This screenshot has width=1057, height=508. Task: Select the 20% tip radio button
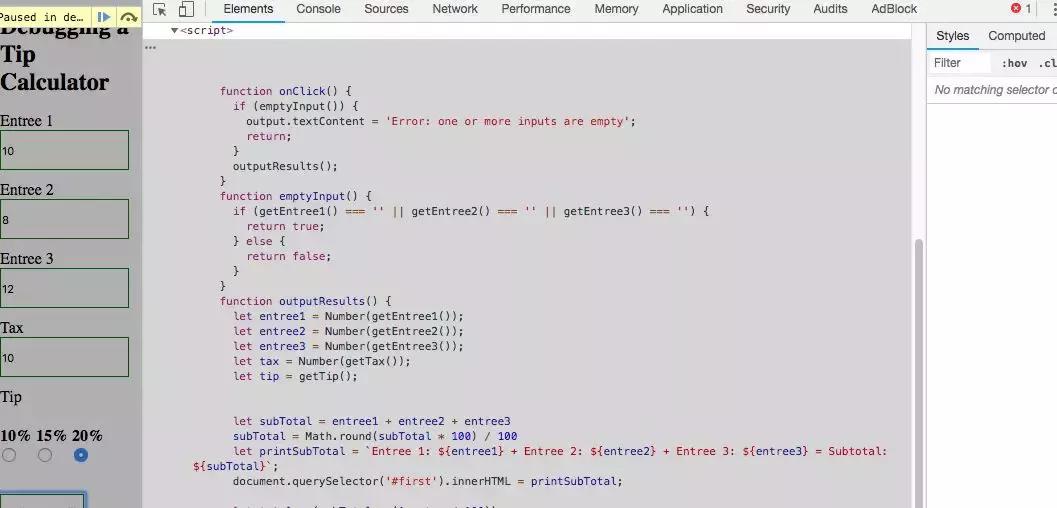pyautogui.click(x=81, y=455)
